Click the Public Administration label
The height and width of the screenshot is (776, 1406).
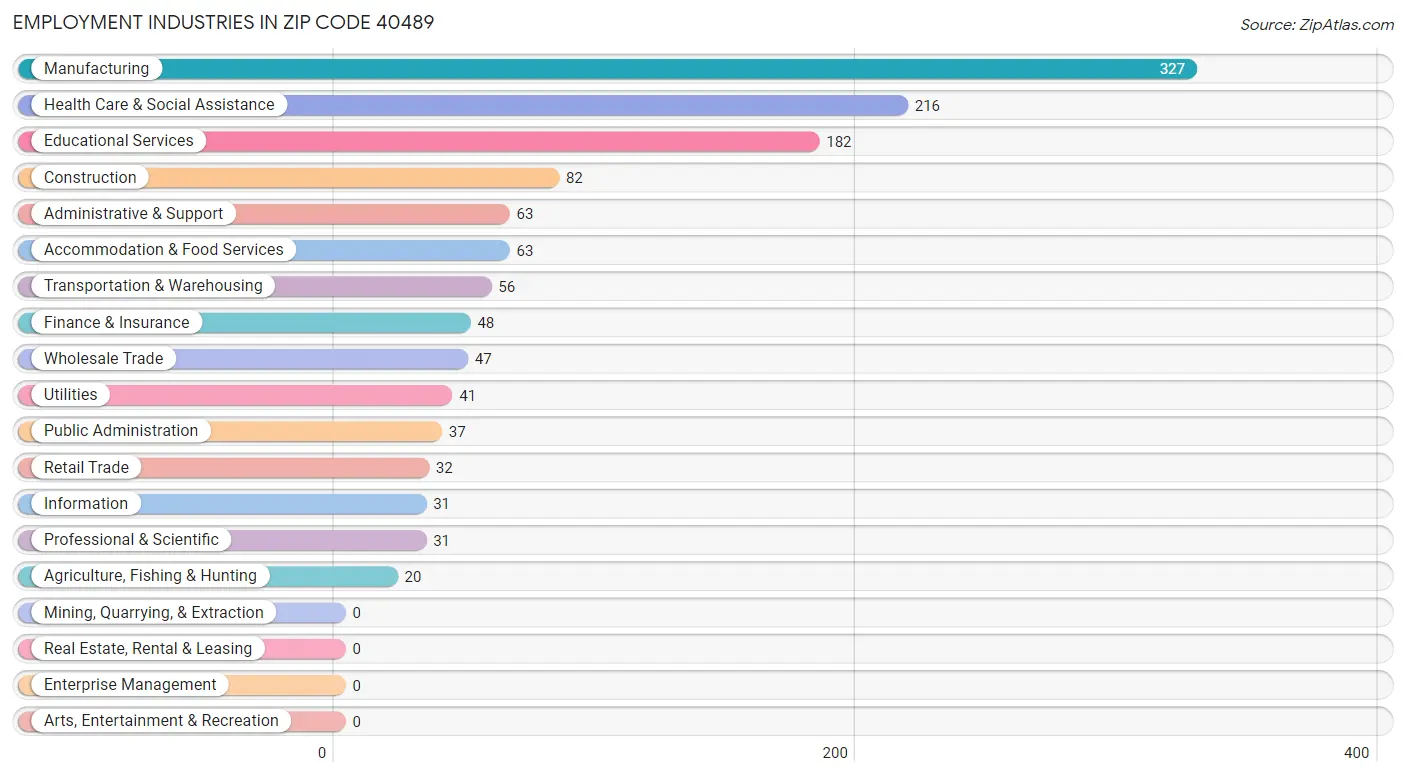coord(121,431)
